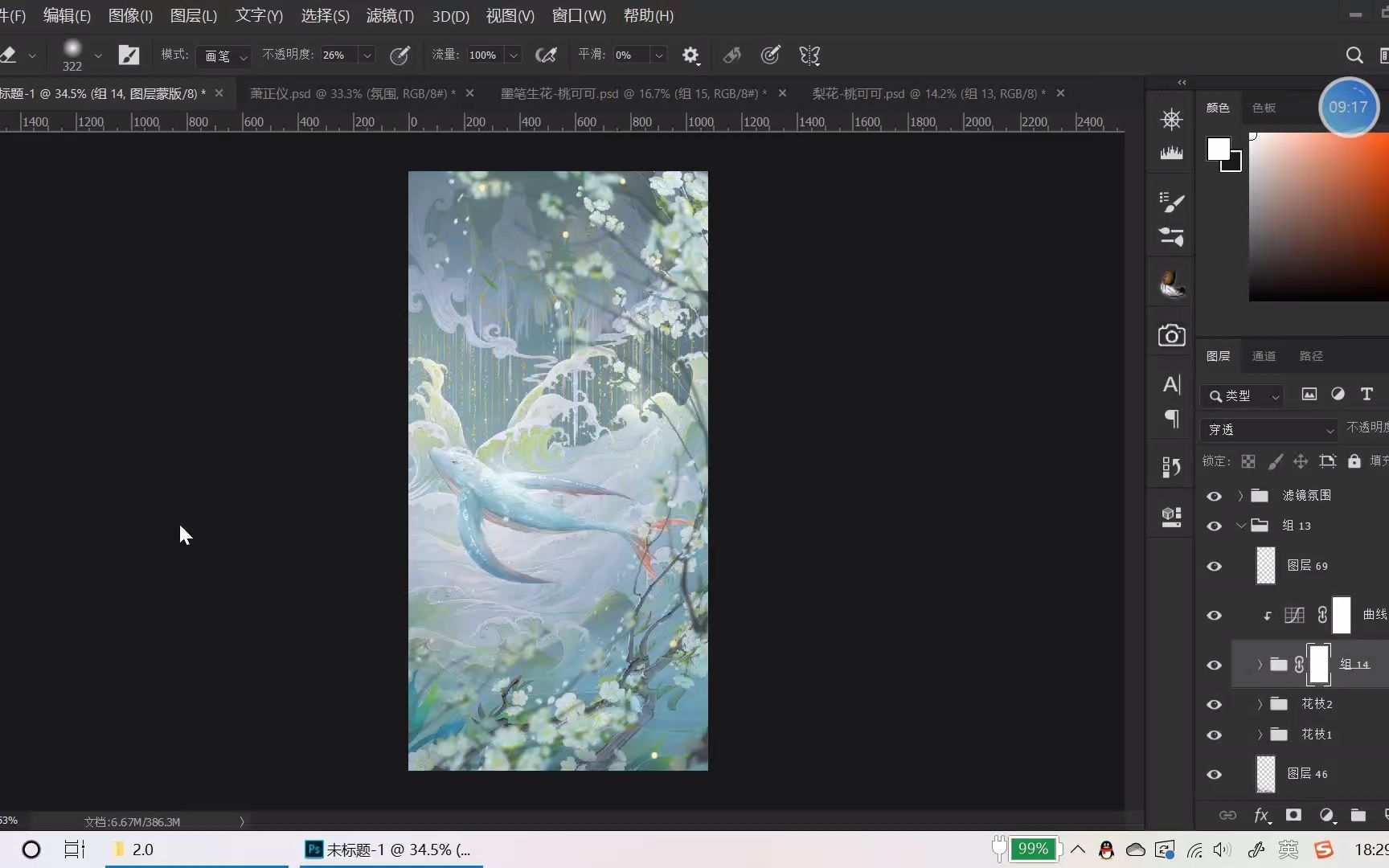
Task: Hide layer 图层 69
Action: coord(1214,567)
